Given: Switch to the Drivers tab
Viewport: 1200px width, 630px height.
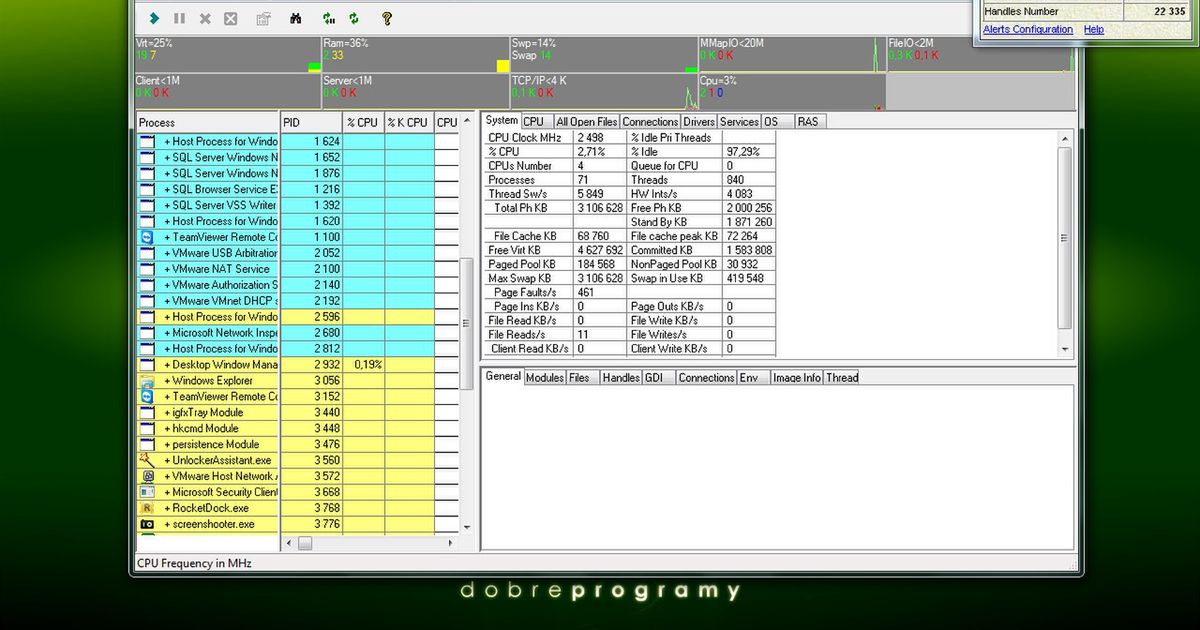Looking at the screenshot, I should (699, 122).
